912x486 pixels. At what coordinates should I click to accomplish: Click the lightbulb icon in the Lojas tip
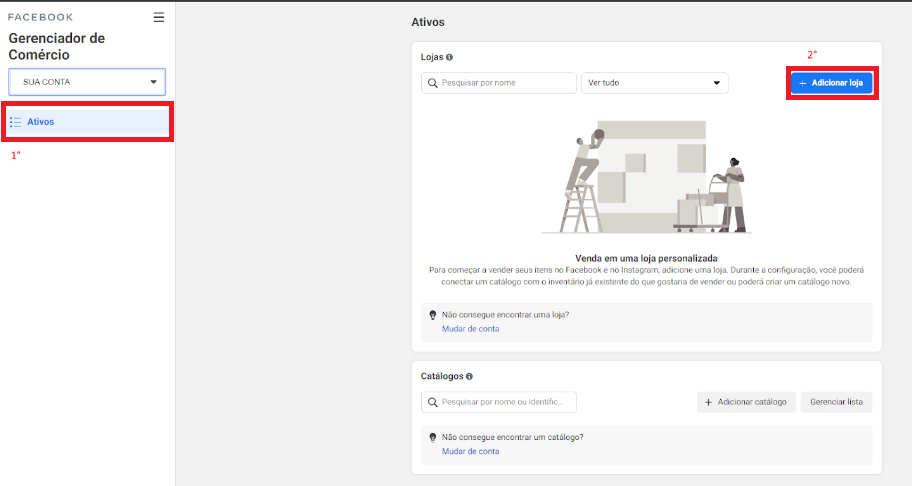(432, 315)
